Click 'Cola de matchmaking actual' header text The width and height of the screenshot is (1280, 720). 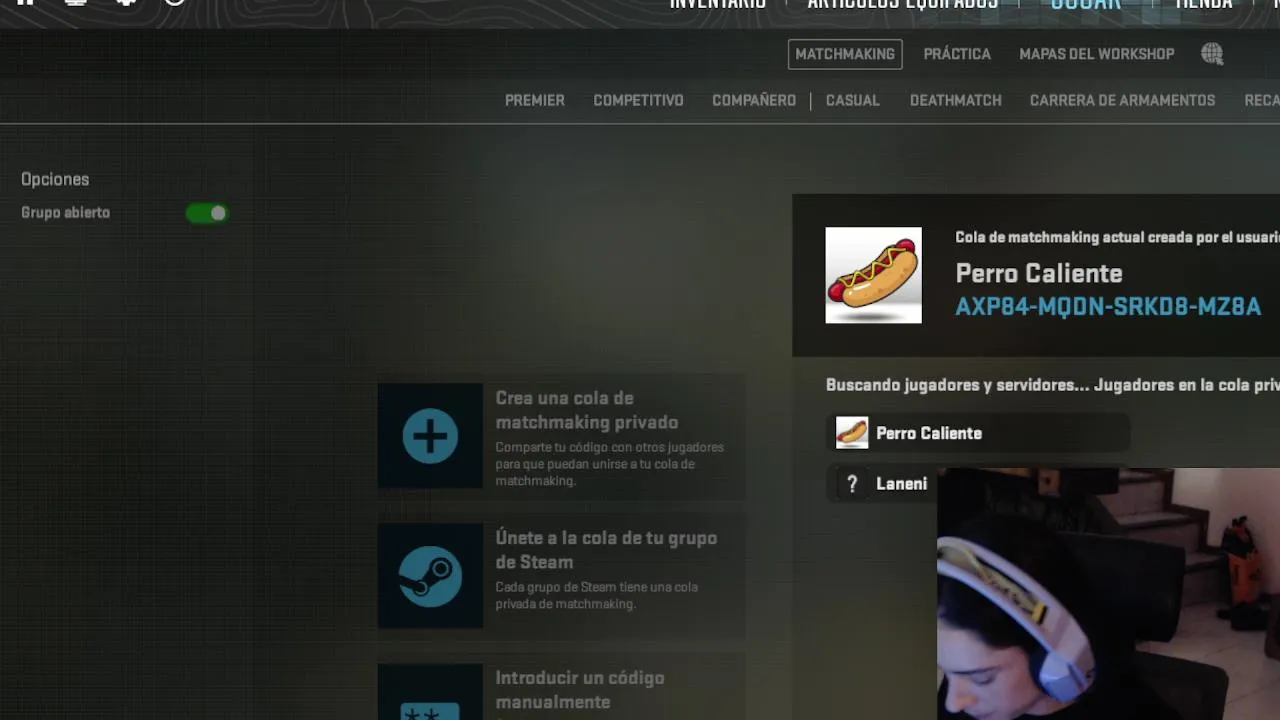[1117, 237]
